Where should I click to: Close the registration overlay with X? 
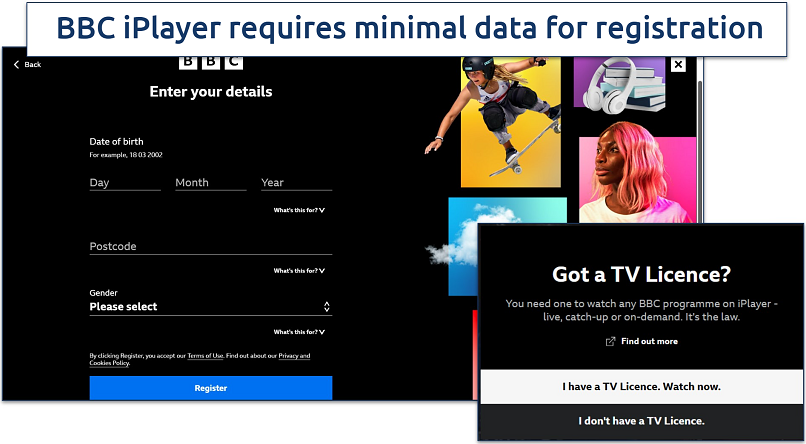[x=679, y=64]
